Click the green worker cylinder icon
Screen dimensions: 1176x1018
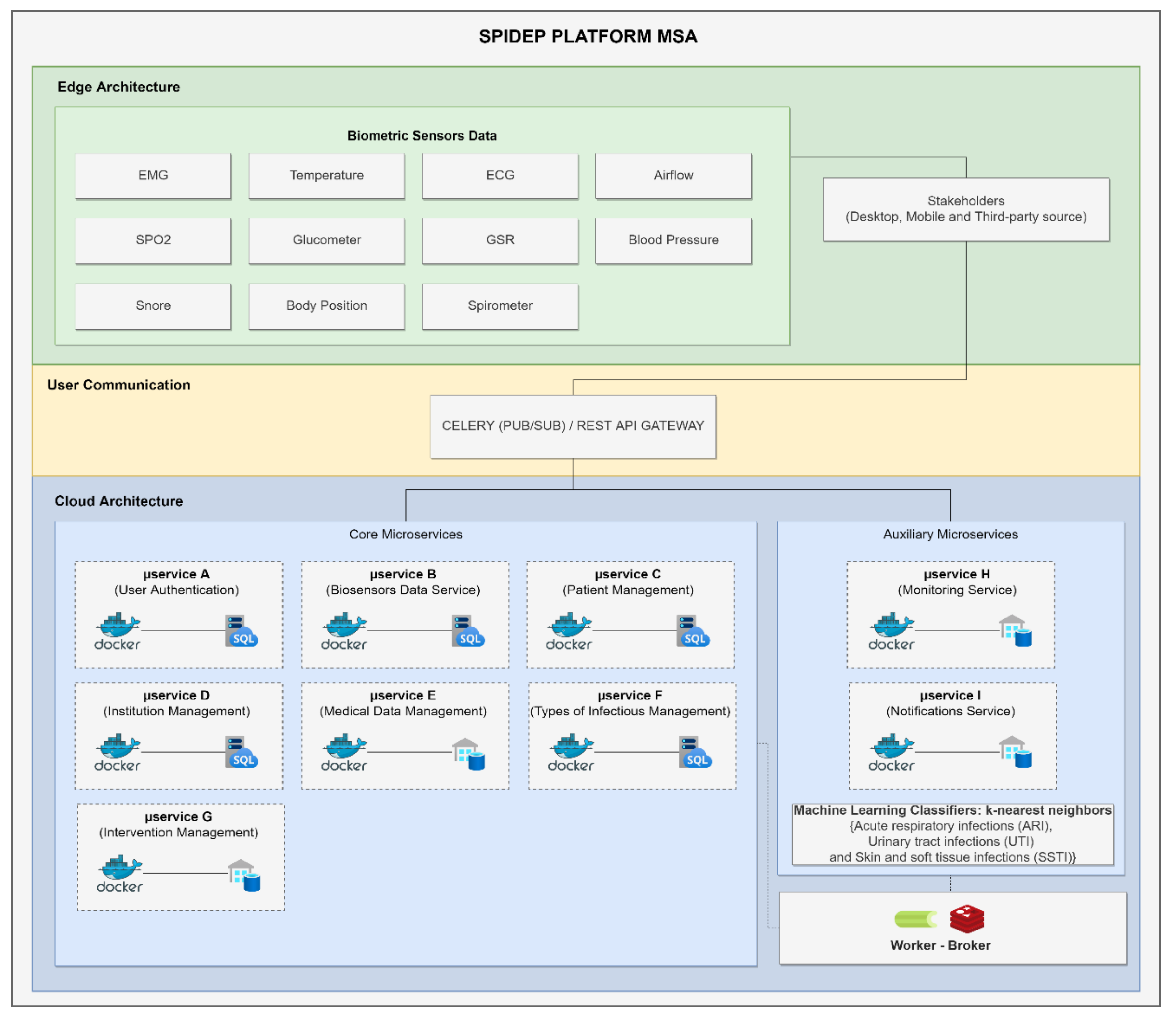click(x=915, y=919)
